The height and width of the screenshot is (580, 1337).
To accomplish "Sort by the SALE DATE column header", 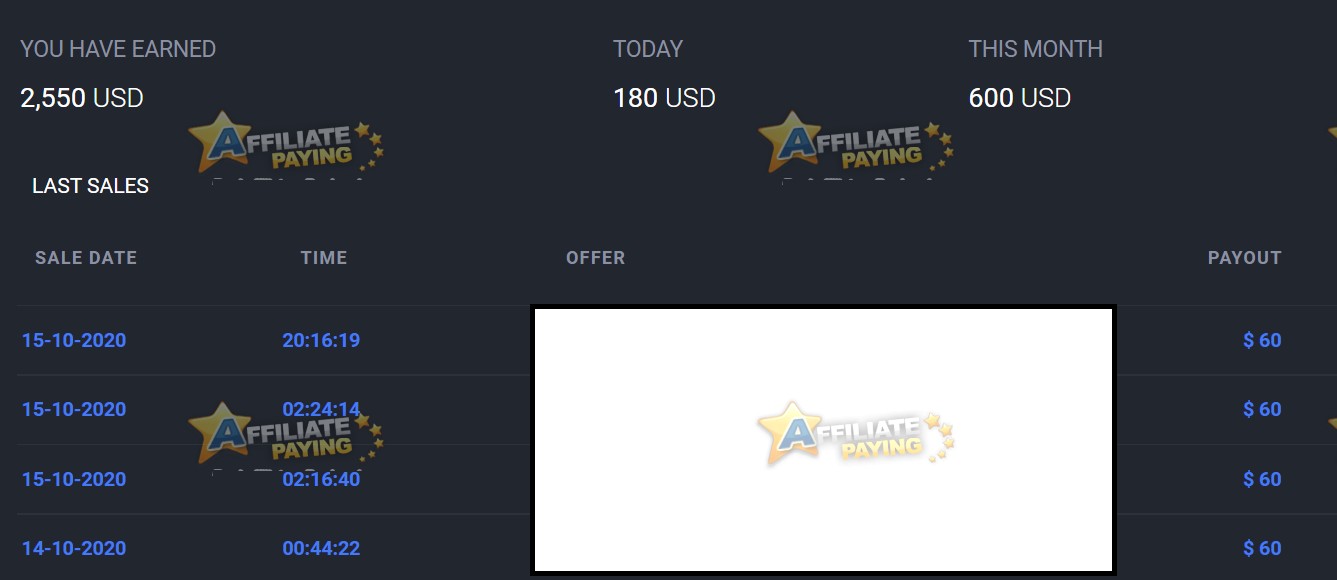I will 85,257.
